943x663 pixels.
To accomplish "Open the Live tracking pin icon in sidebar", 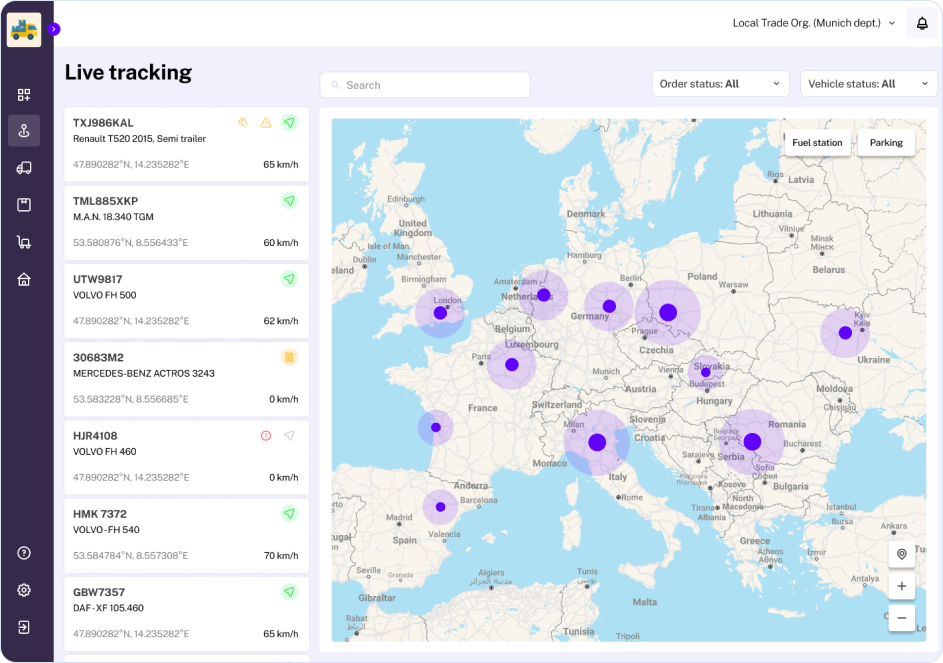I will click(x=24, y=129).
